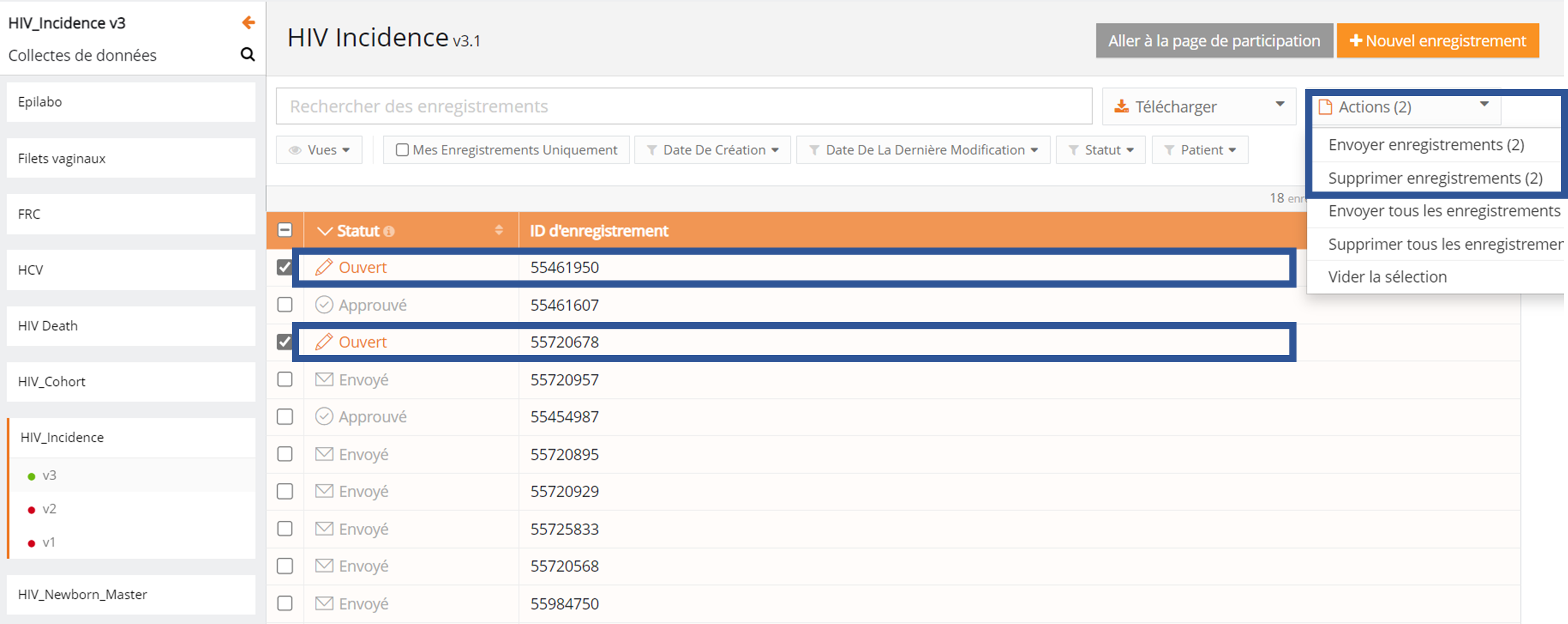Click the Statut column sort arrows
The height and width of the screenshot is (624, 1568).
pos(499,231)
